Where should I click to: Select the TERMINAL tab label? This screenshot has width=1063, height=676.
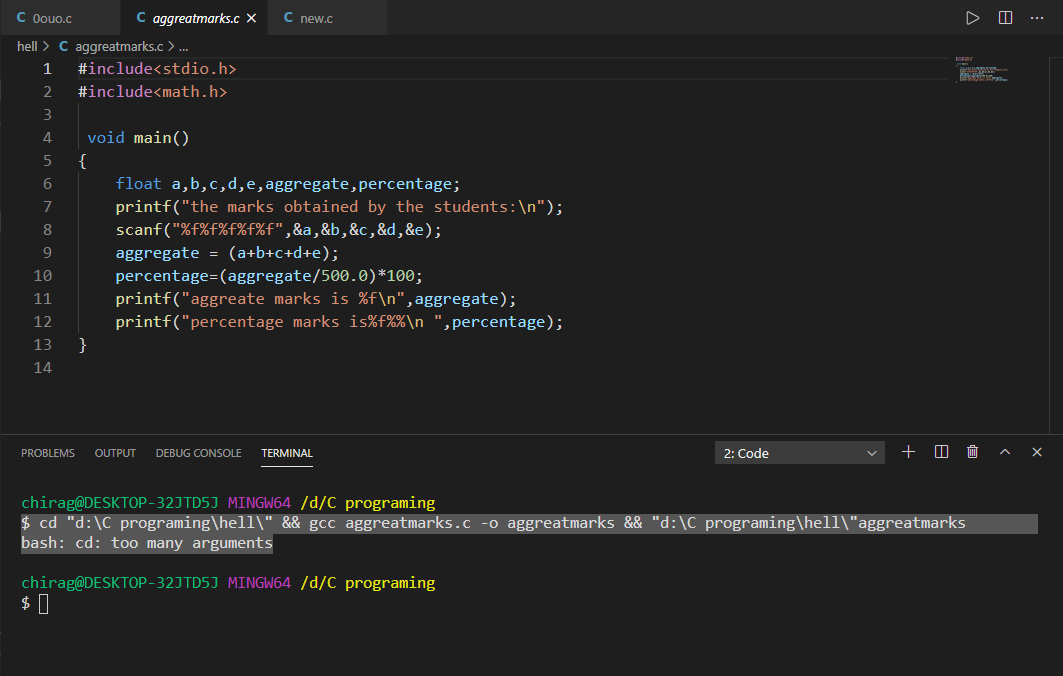287,452
